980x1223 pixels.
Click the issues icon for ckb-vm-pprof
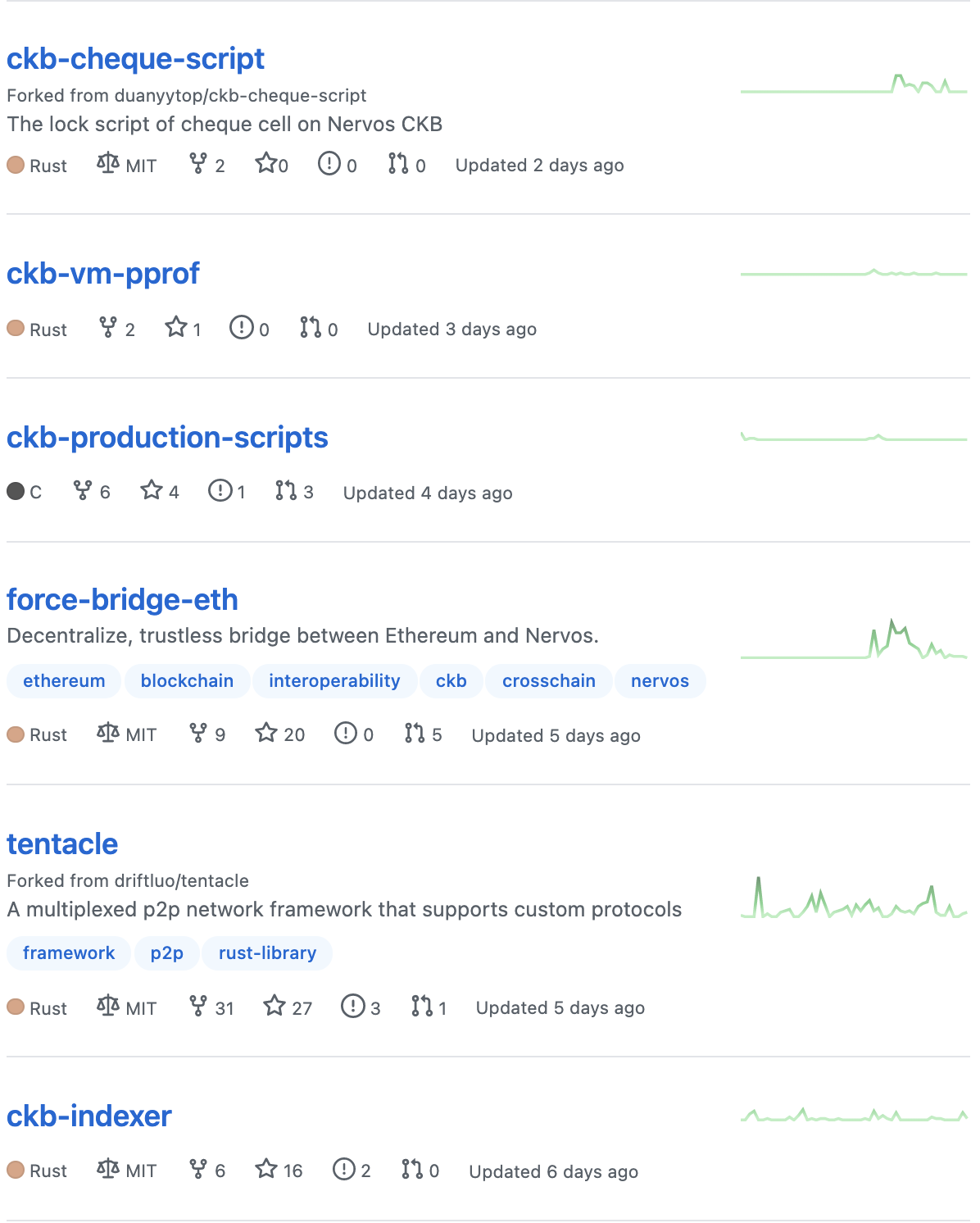(242, 327)
